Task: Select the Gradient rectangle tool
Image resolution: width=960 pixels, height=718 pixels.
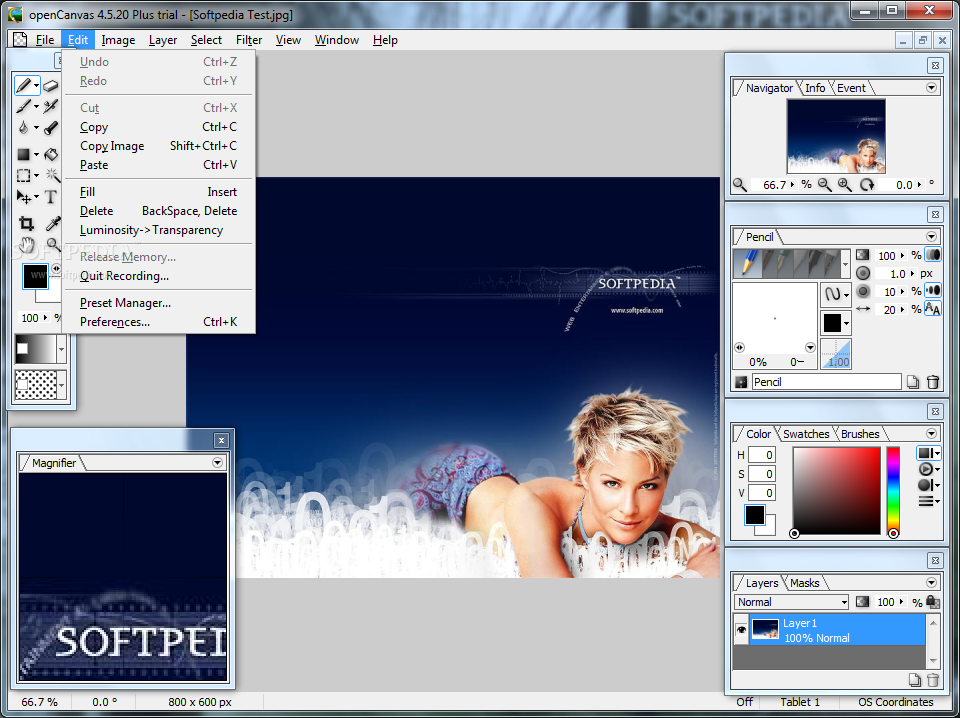Action: click(x=24, y=154)
